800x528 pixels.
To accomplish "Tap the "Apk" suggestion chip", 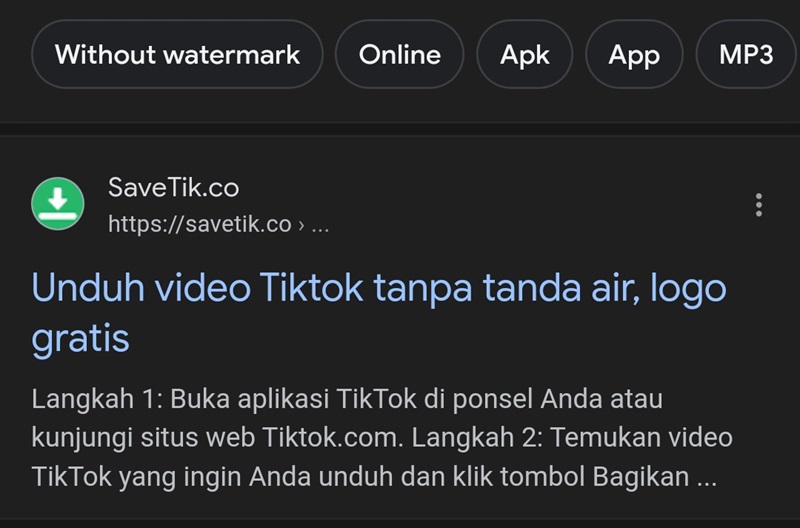I will point(526,54).
